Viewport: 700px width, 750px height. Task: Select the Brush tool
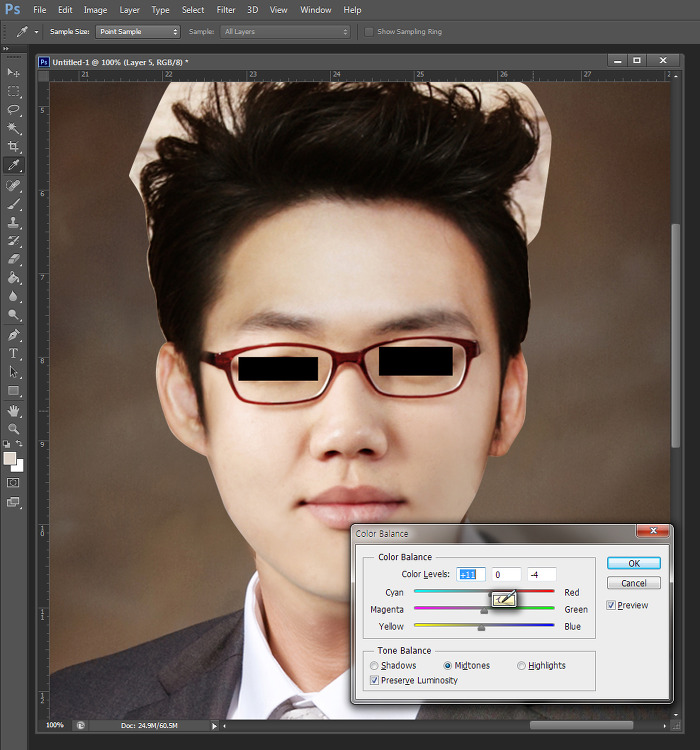coord(14,203)
